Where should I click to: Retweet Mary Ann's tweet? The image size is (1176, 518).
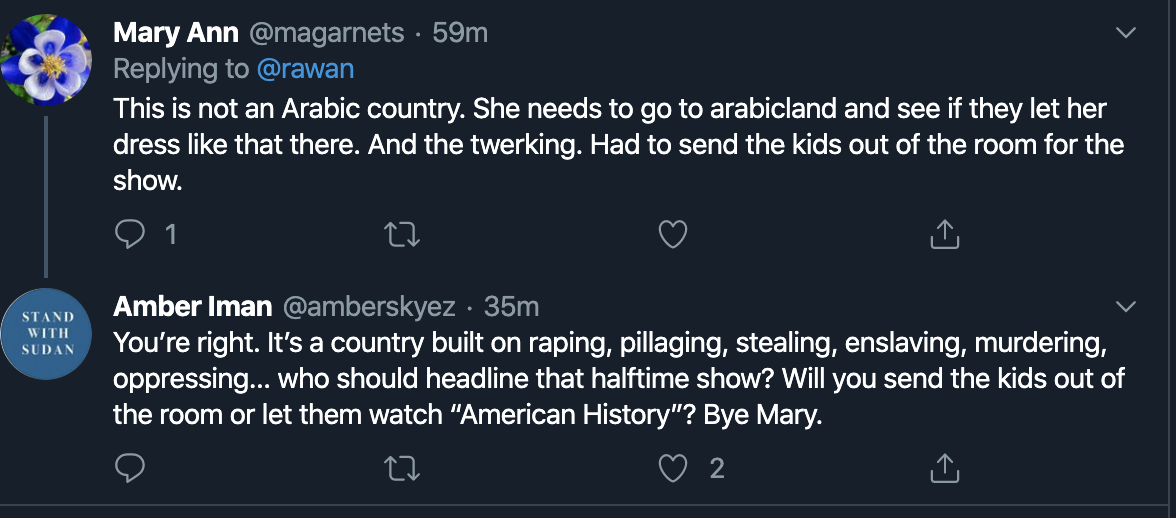tap(402, 234)
